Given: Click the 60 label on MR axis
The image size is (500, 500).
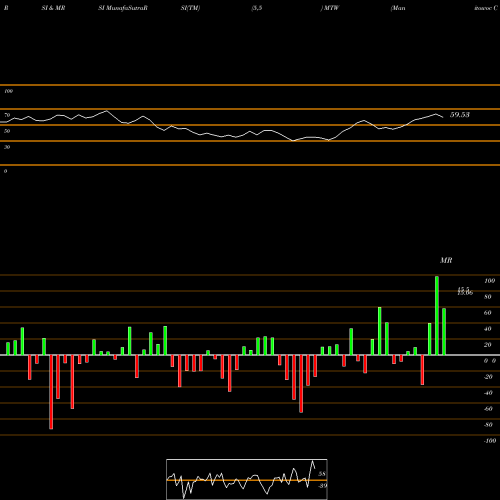Looking at the screenshot, I should 488,313.
